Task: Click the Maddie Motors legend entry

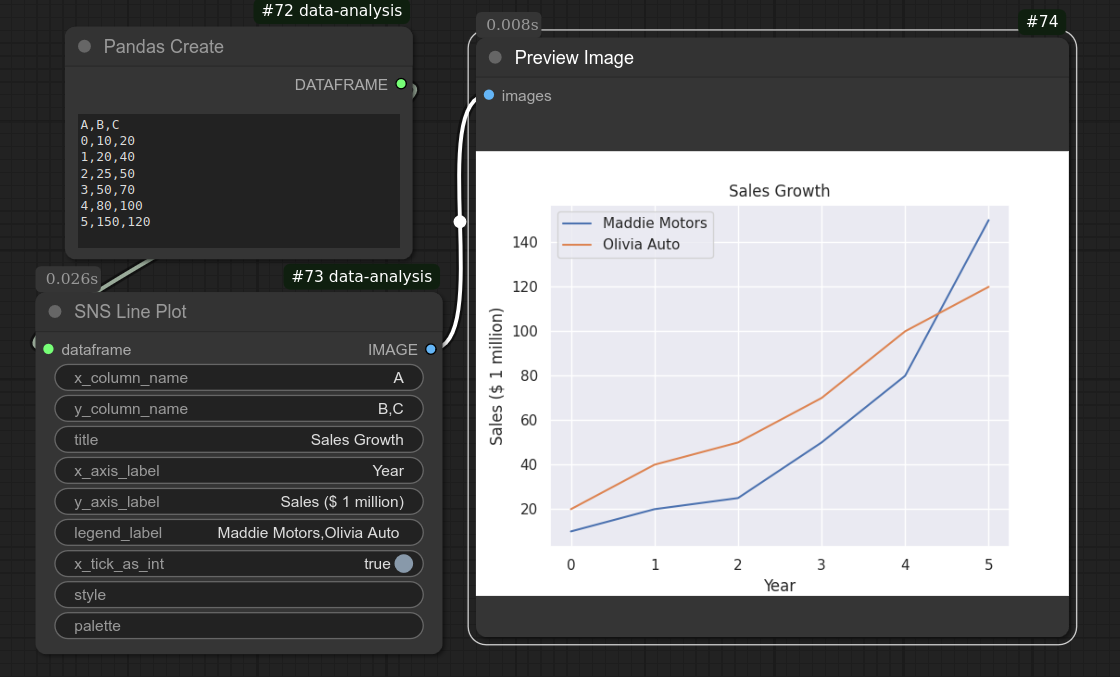Action: [634, 223]
